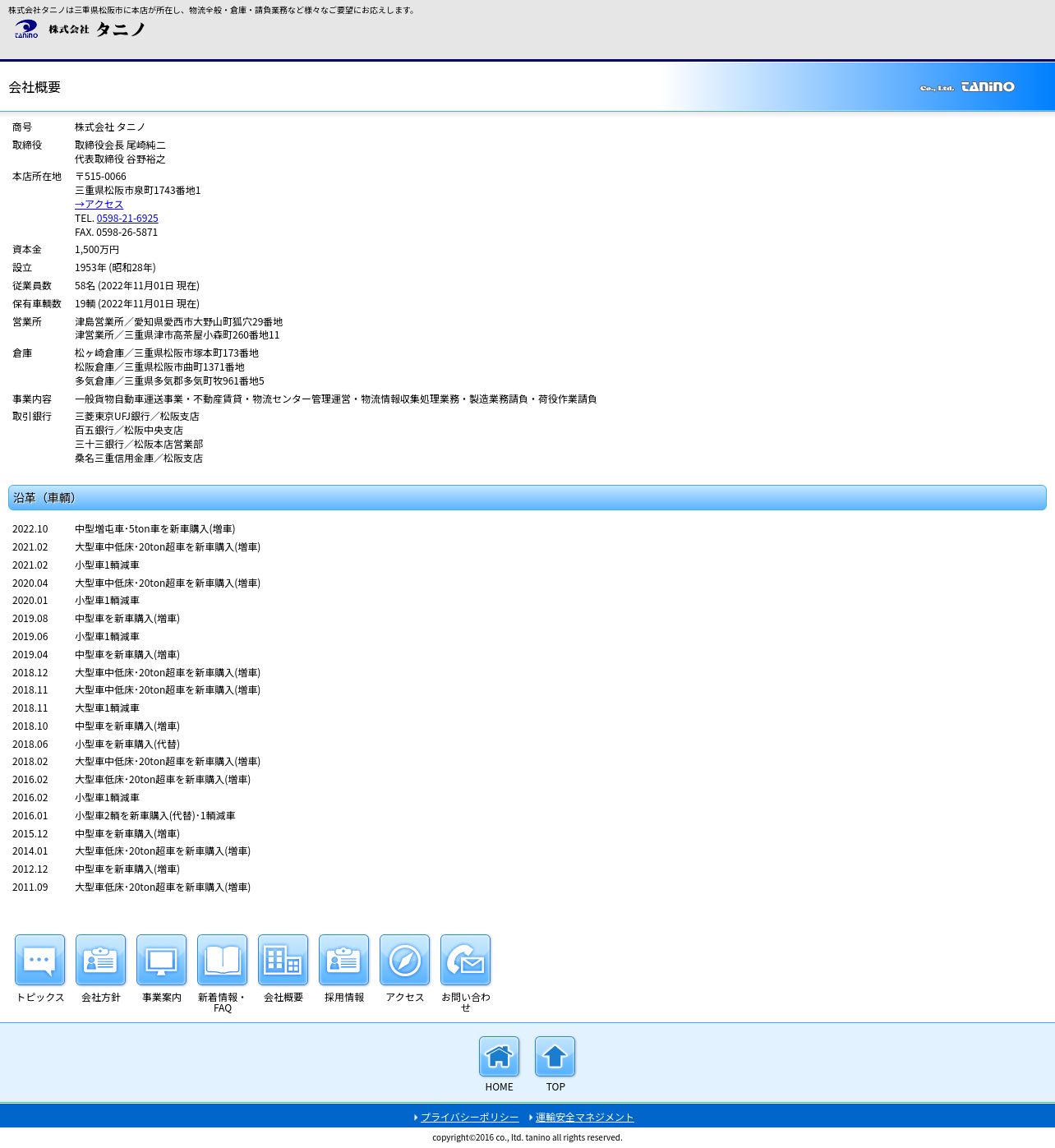Click the Co., Ltd. tanino banner logo

tap(967, 87)
